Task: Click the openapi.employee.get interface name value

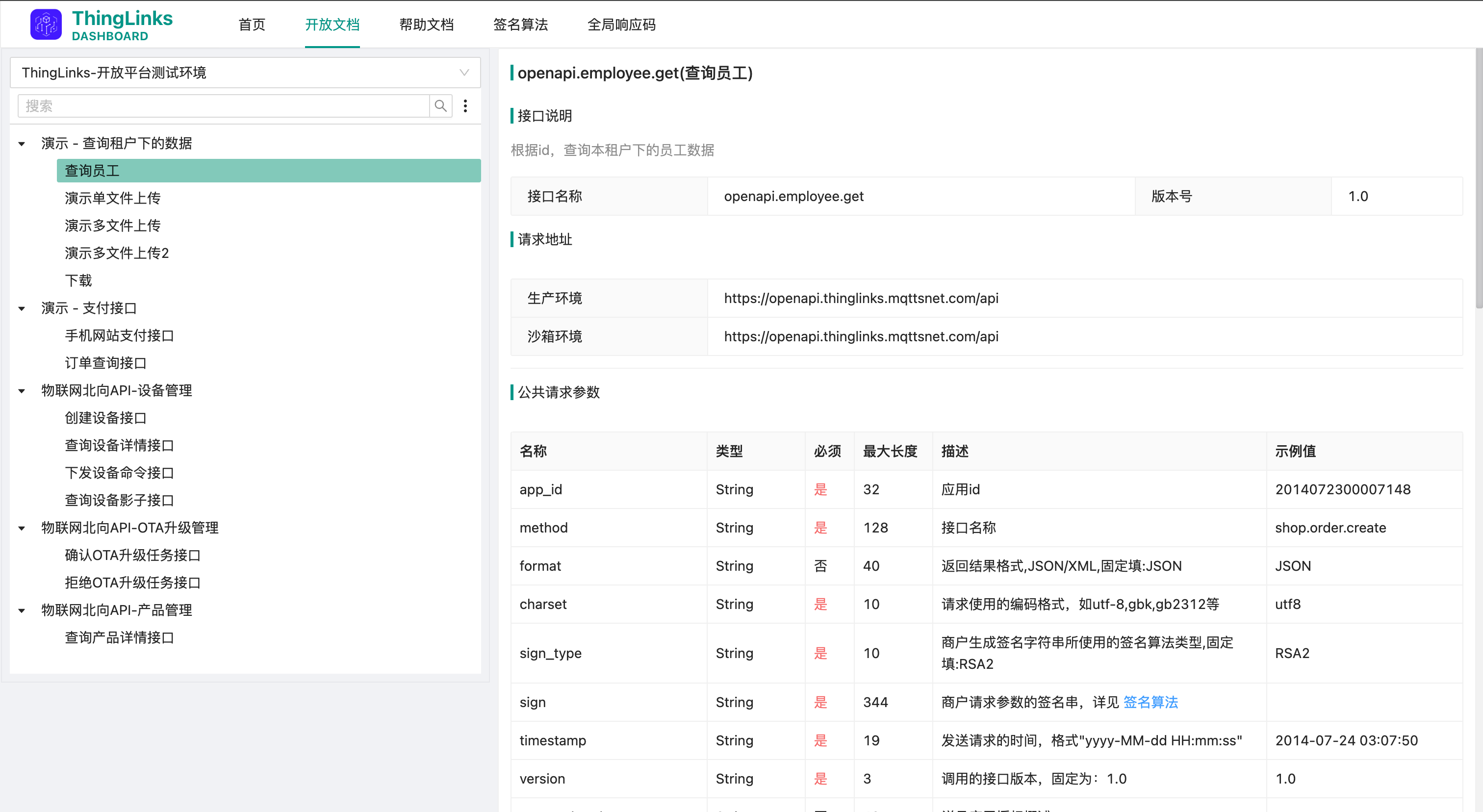Action: (794, 196)
